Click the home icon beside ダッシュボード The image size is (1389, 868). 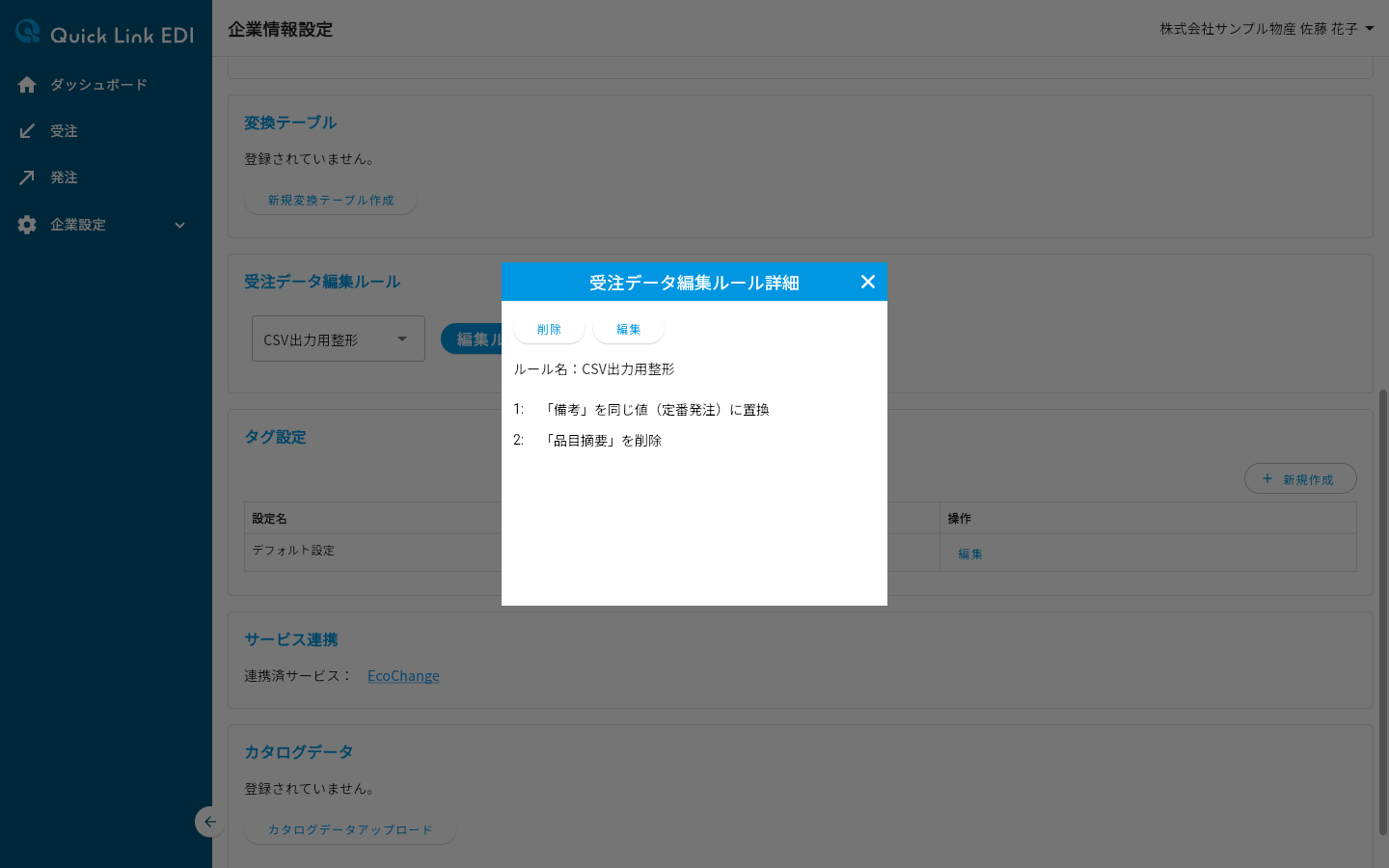click(27, 85)
